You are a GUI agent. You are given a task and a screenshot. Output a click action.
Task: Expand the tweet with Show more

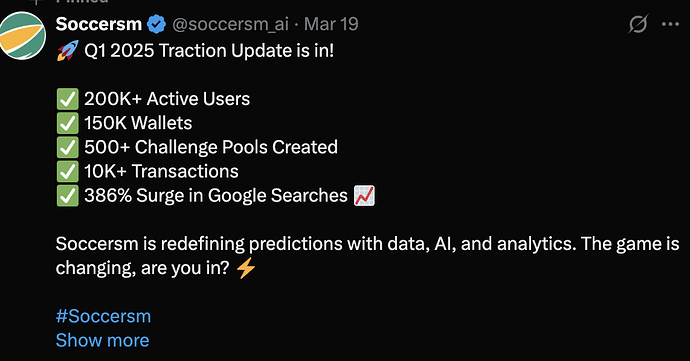(x=103, y=340)
